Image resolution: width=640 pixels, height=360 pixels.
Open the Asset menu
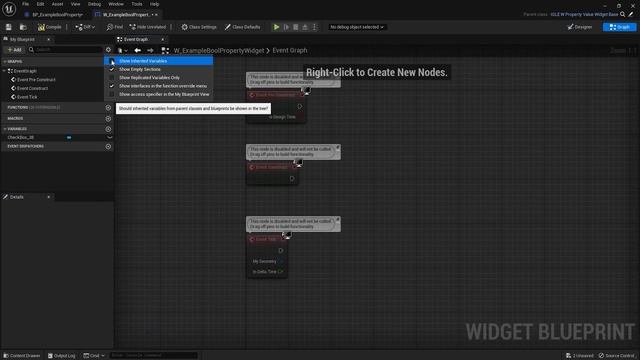tap(57, 4)
